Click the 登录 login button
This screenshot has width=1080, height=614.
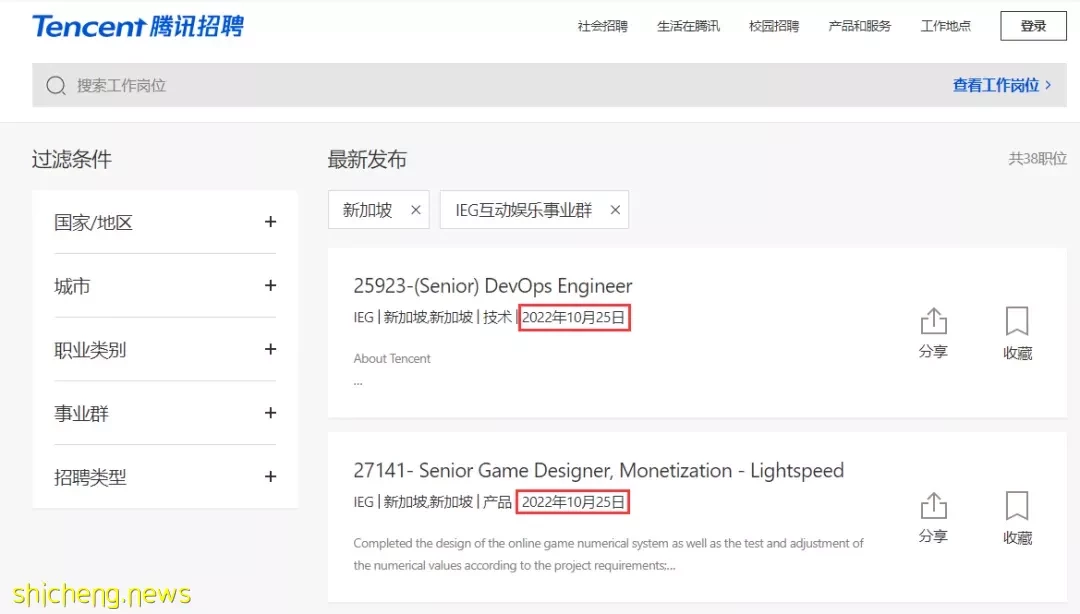1033,26
